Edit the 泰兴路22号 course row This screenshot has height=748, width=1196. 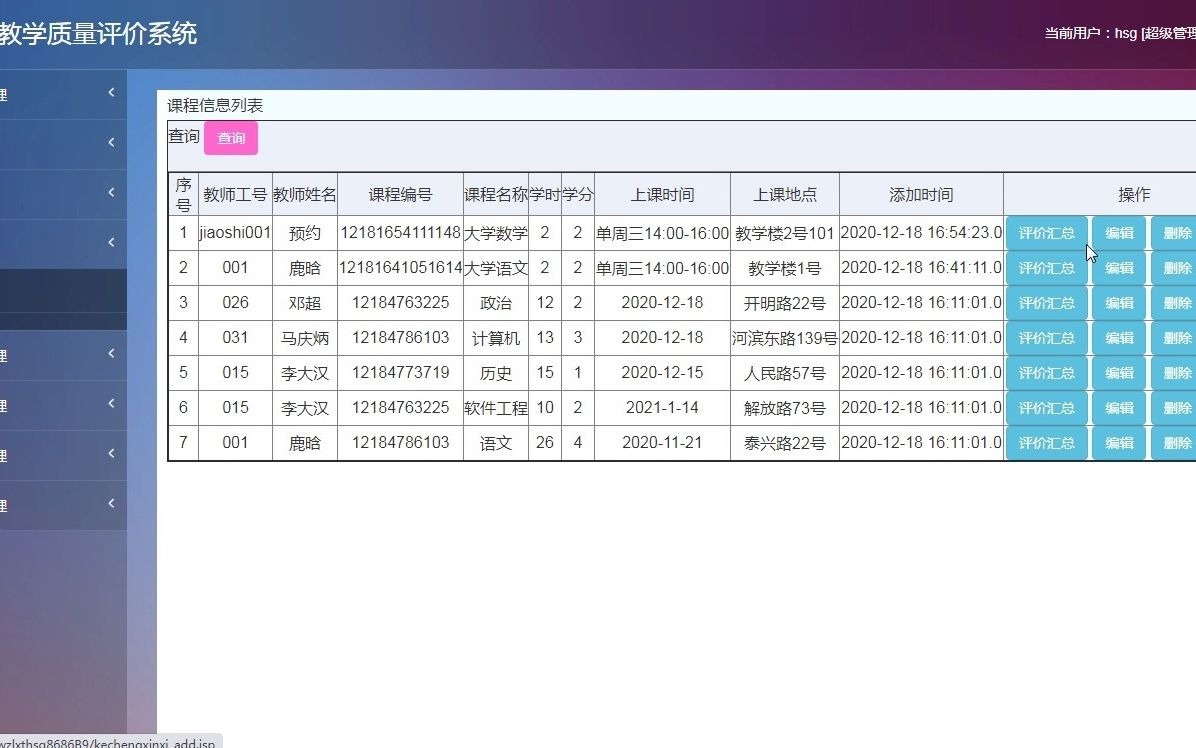pyautogui.click(x=1119, y=444)
